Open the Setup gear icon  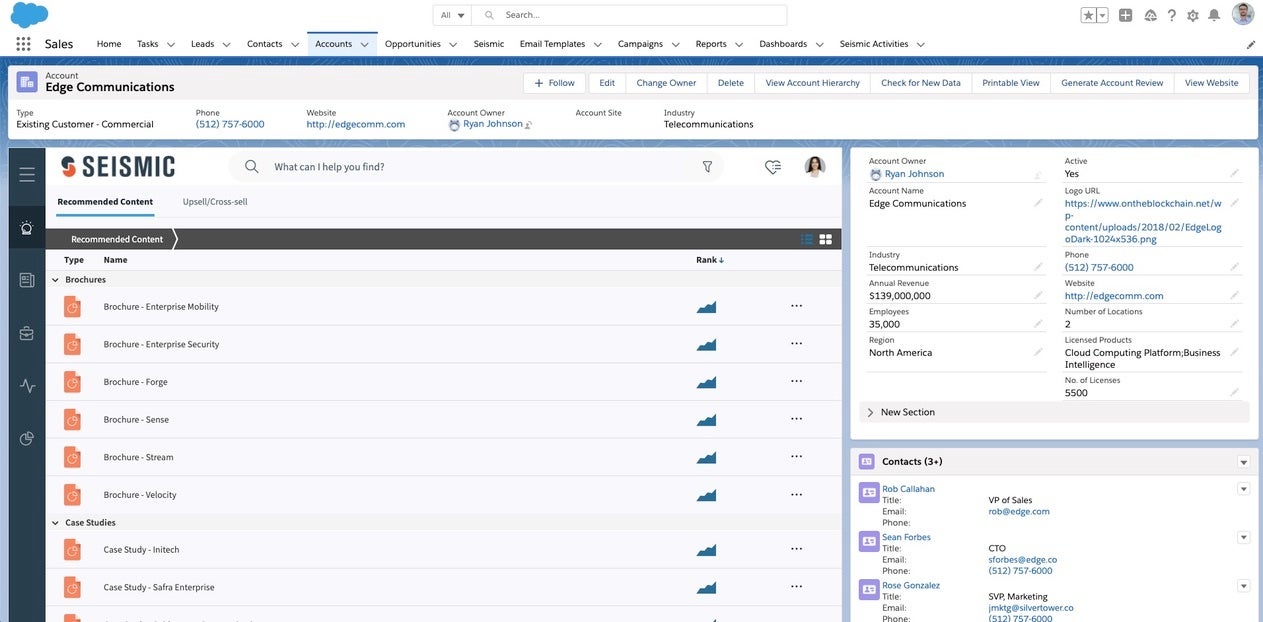click(1192, 15)
